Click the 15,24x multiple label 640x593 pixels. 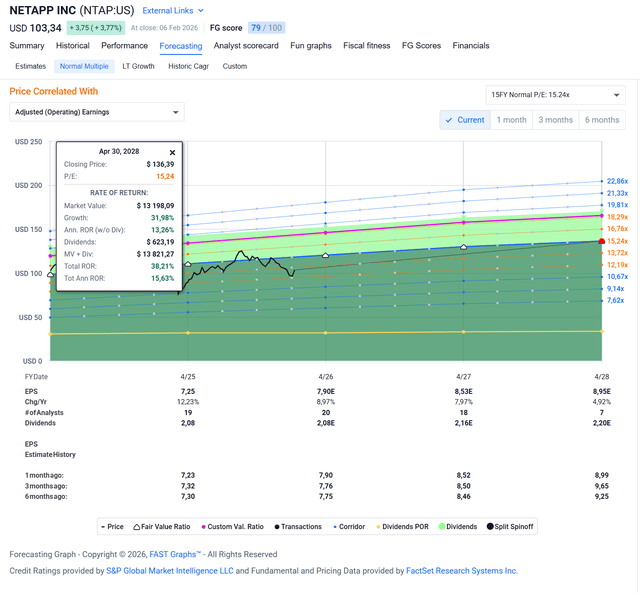(x=617, y=241)
